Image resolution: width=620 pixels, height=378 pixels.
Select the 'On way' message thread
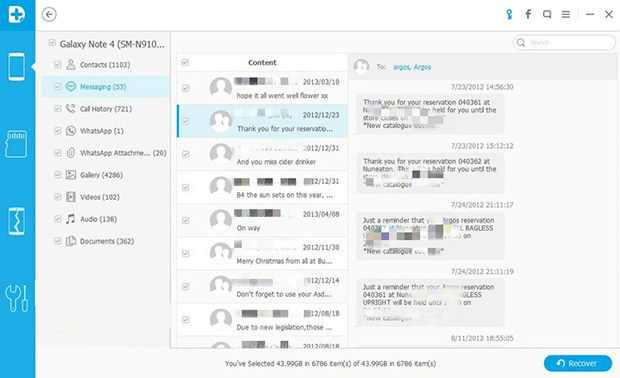[x=262, y=221]
